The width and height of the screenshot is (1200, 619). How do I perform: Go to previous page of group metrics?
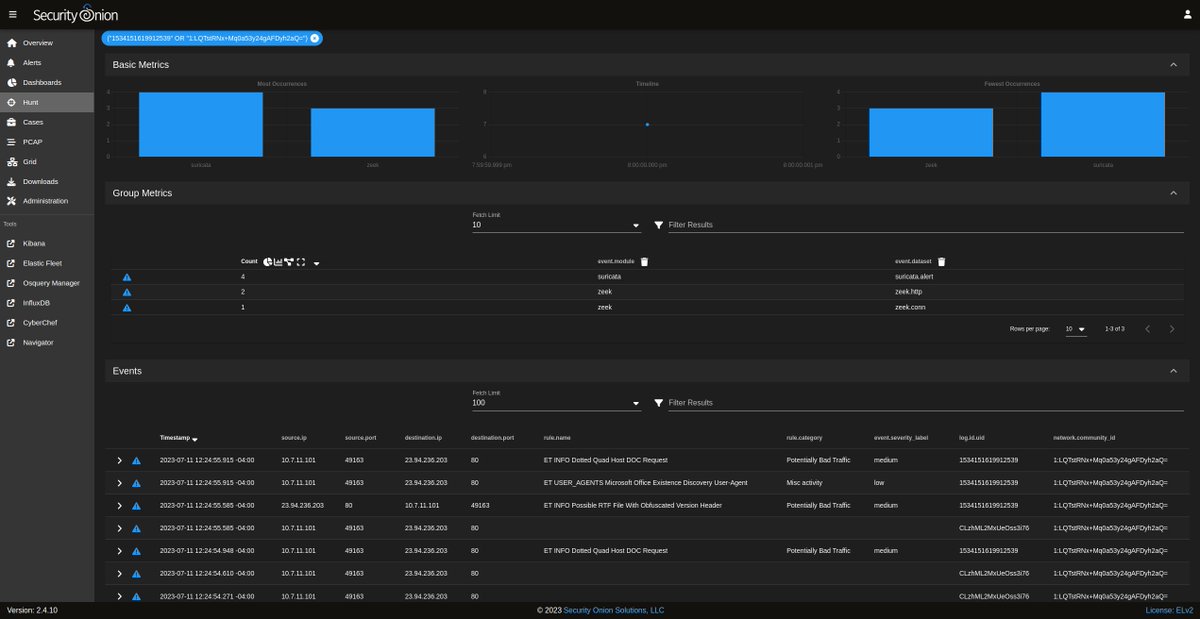(1147, 329)
